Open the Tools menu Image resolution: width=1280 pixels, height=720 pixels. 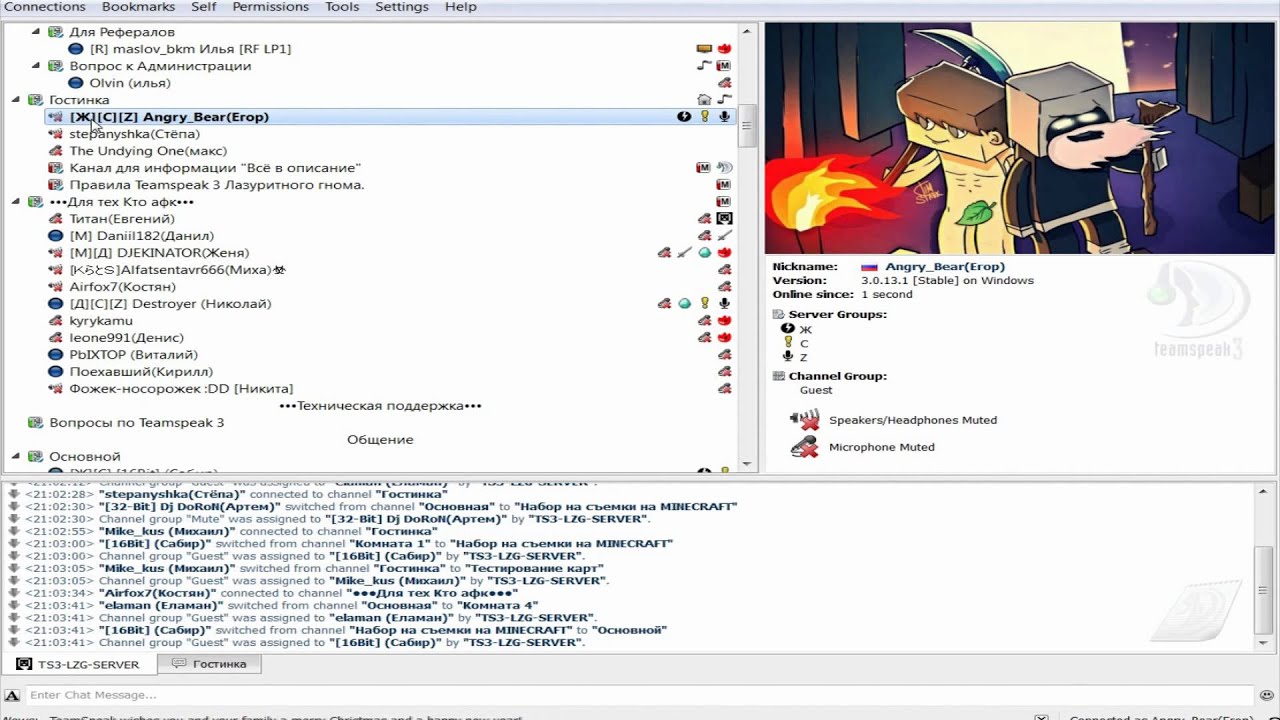(342, 7)
